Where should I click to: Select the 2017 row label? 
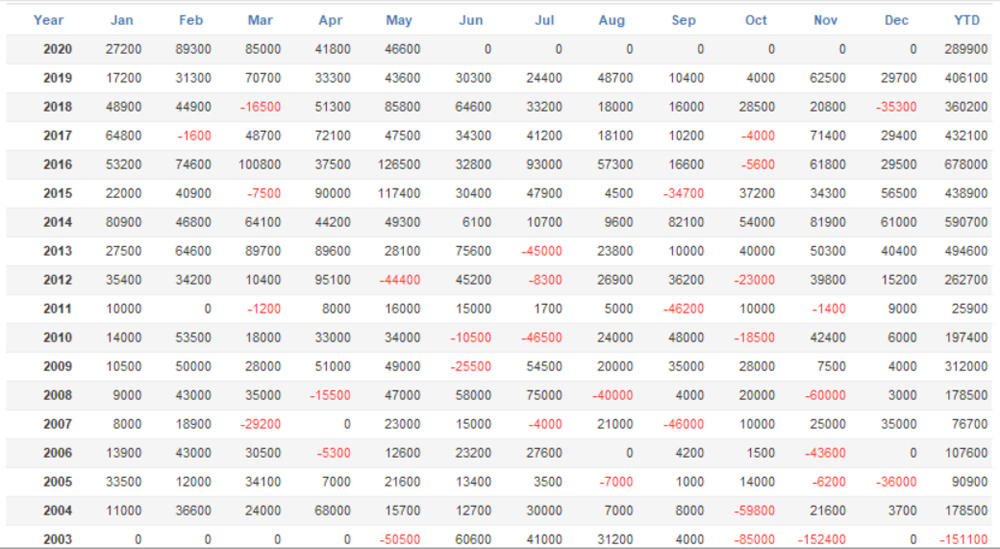pos(57,136)
